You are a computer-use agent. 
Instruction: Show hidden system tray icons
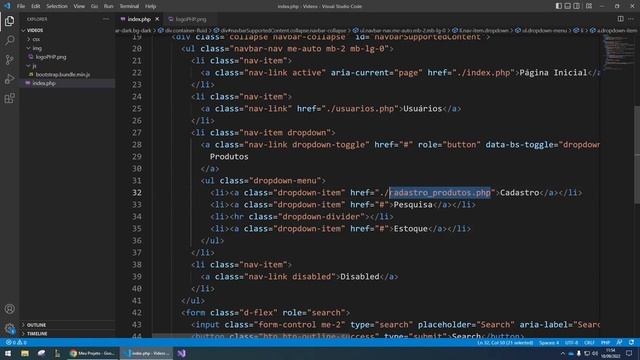563,353
